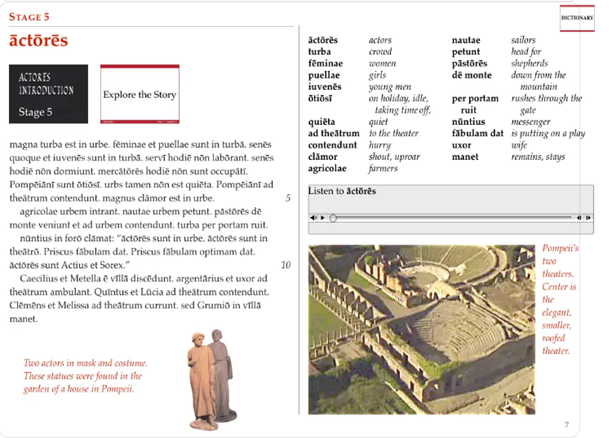
Task: Click the 'Listen to āctōrēs' label
Action: (342, 191)
